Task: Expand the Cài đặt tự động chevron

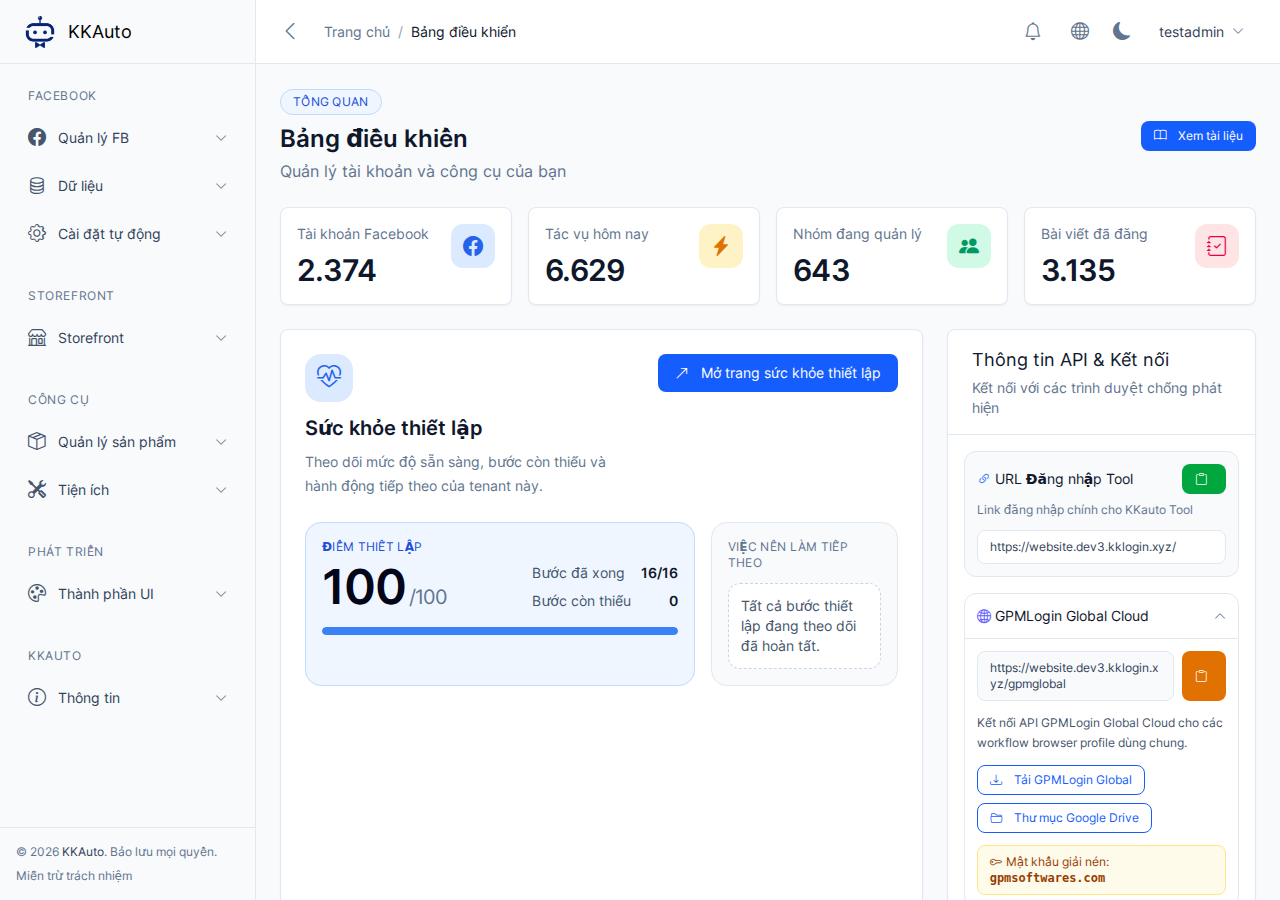Action: point(221,234)
